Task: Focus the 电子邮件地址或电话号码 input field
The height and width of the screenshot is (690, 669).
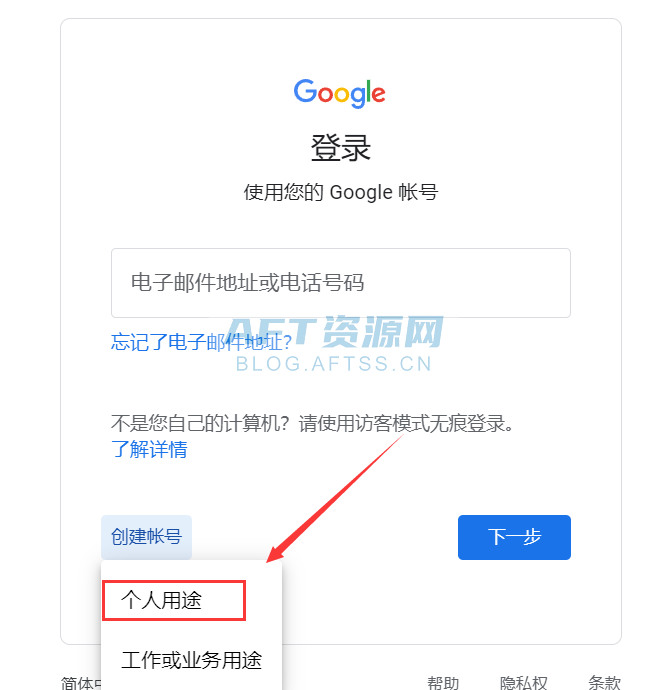Action: (x=341, y=283)
